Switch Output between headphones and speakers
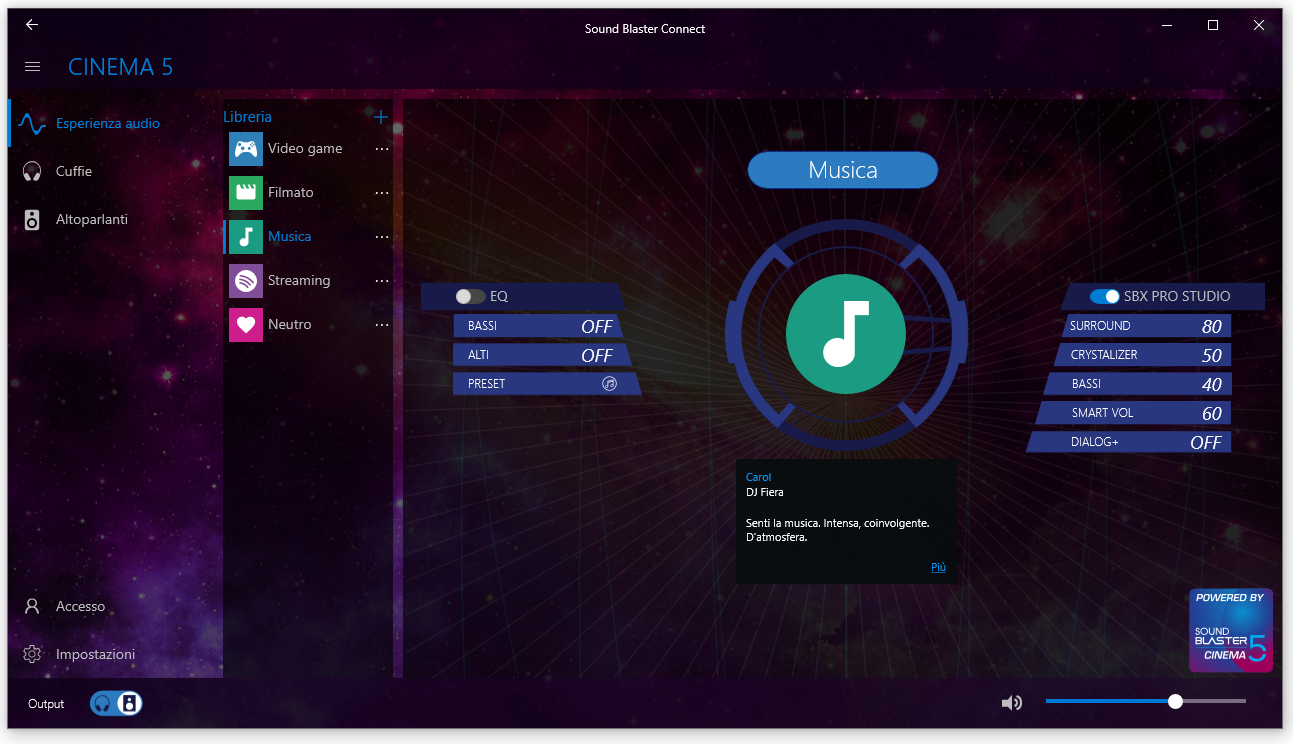 tap(116, 703)
